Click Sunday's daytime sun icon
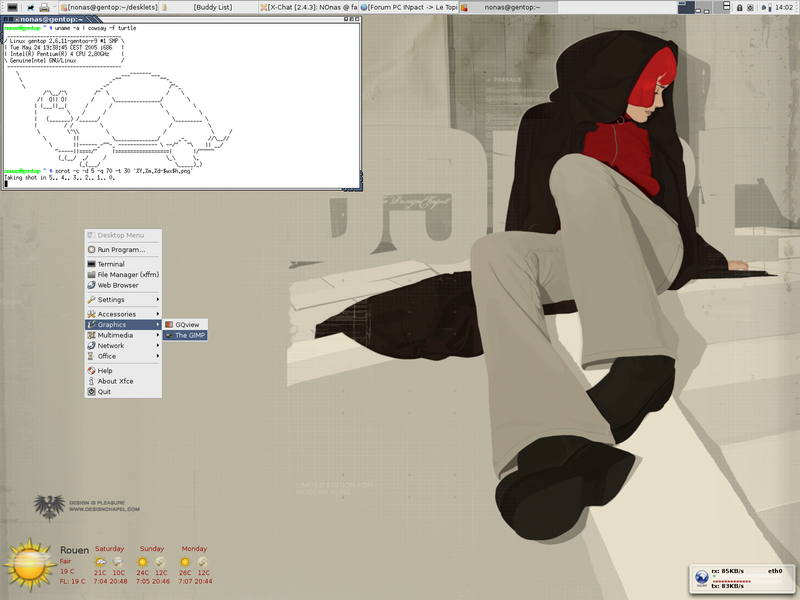This screenshot has width=800, height=600. pos(143,562)
